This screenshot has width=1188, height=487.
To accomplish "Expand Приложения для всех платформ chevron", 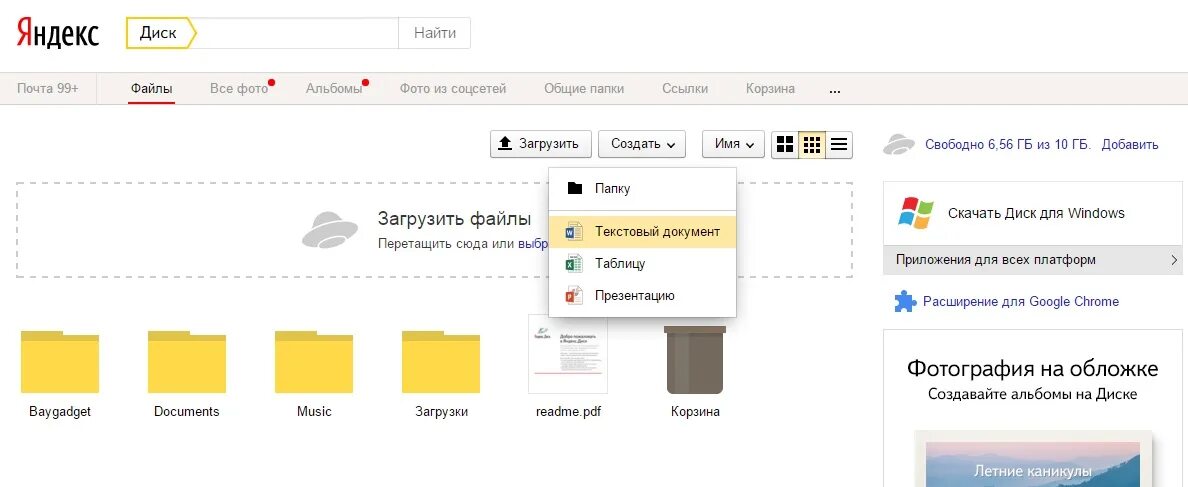I will pyautogui.click(x=1174, y=260).
